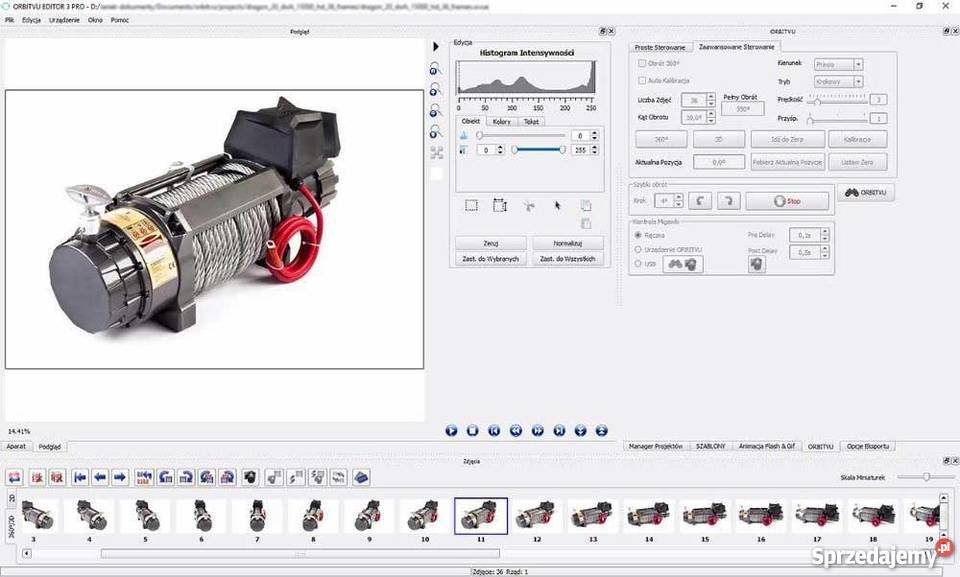Click the blue right arrow in photos toolbar

click(120, 477)
